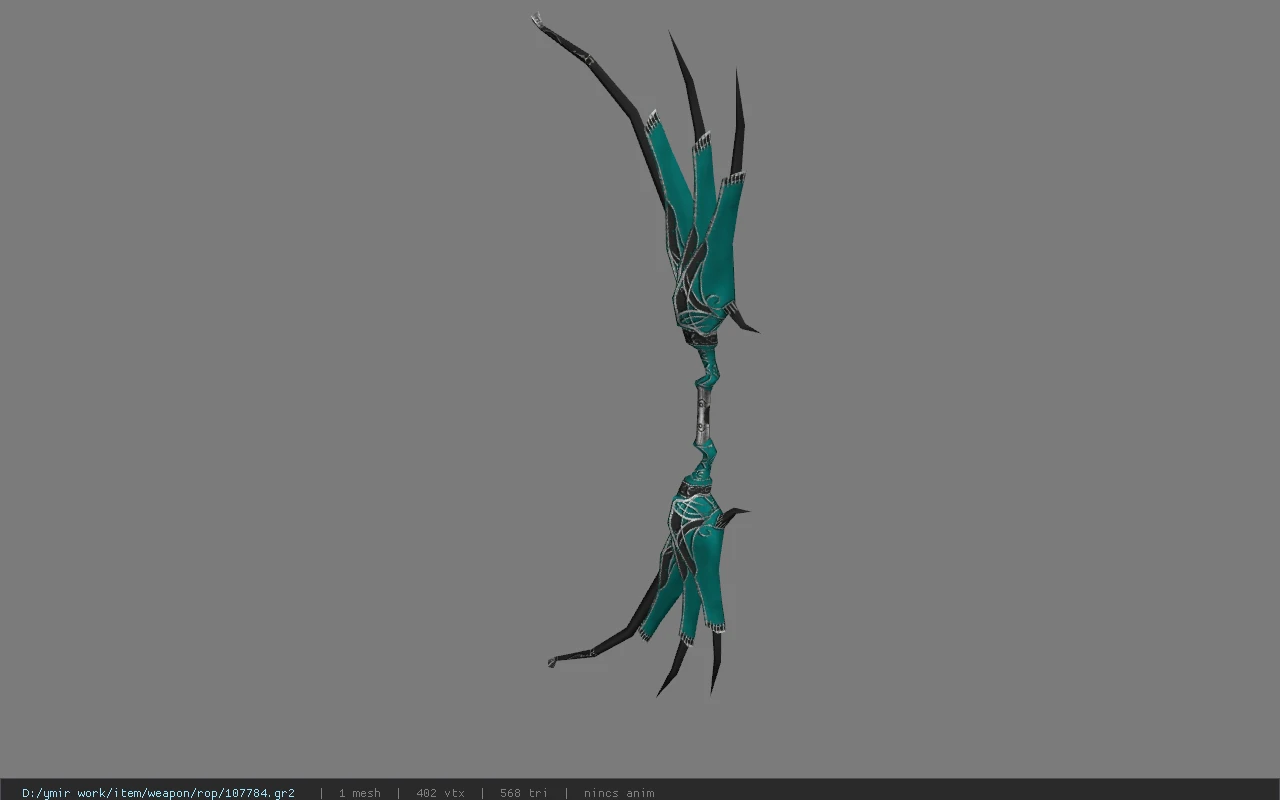Click the '1 mesh' status entry
This screenshot has width=1280, height=800.
pyautogui.click(x=359, y=793)
